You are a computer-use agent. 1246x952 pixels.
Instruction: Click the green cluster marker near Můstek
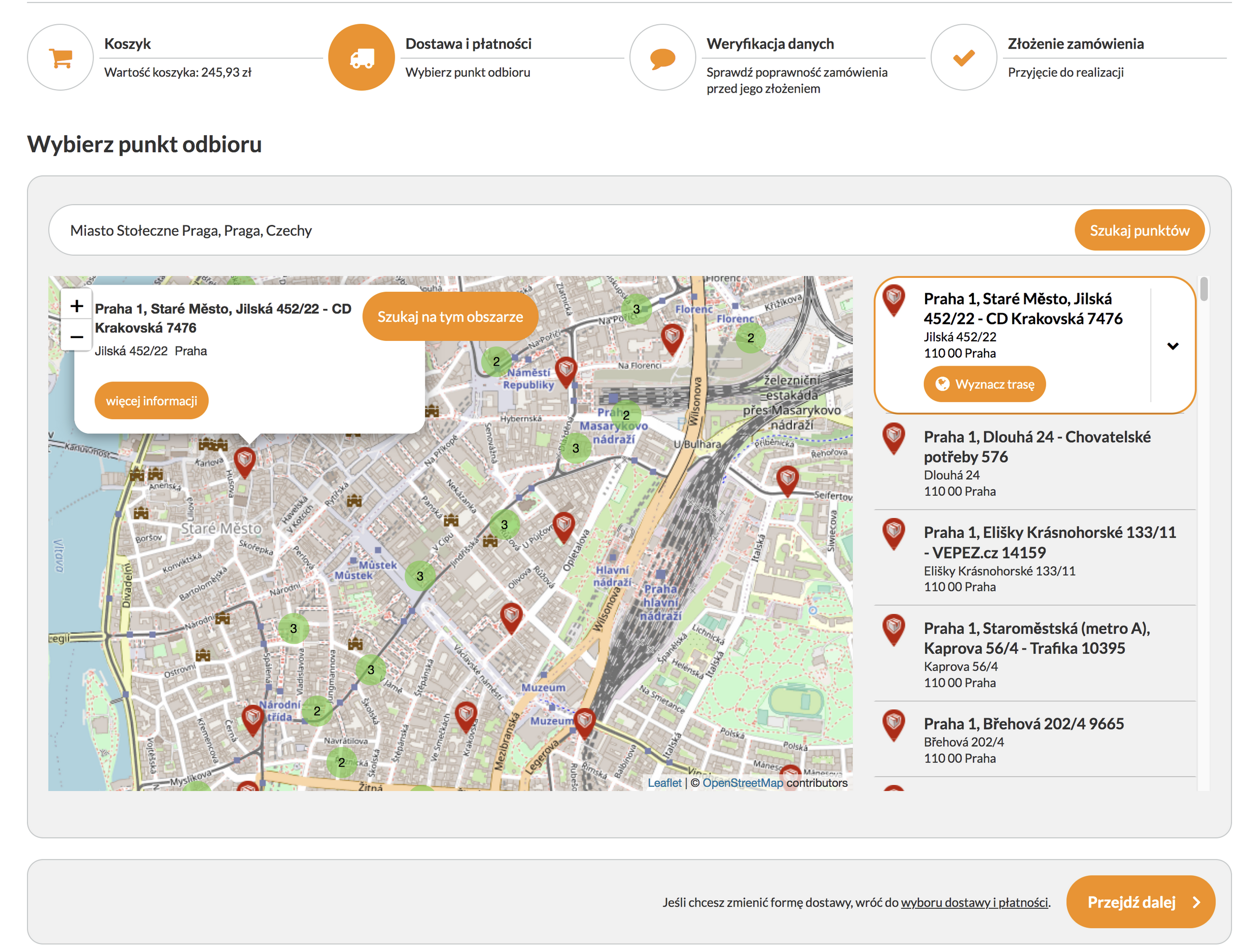(x=420, y=576)
